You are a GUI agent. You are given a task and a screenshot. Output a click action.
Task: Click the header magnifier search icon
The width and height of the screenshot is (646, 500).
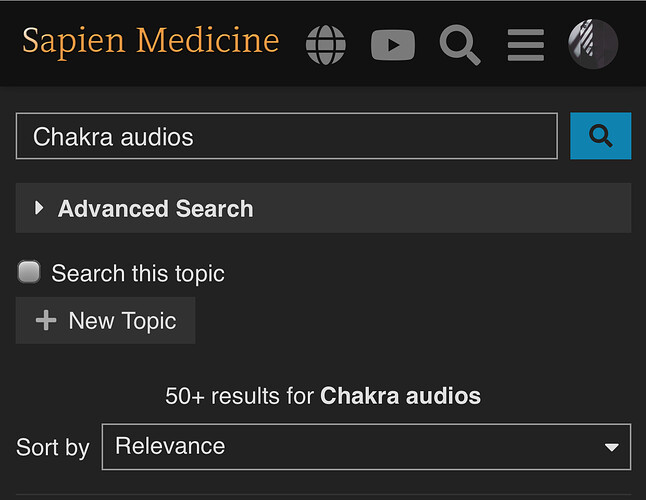pyautogui.click(x=460, y=45)
